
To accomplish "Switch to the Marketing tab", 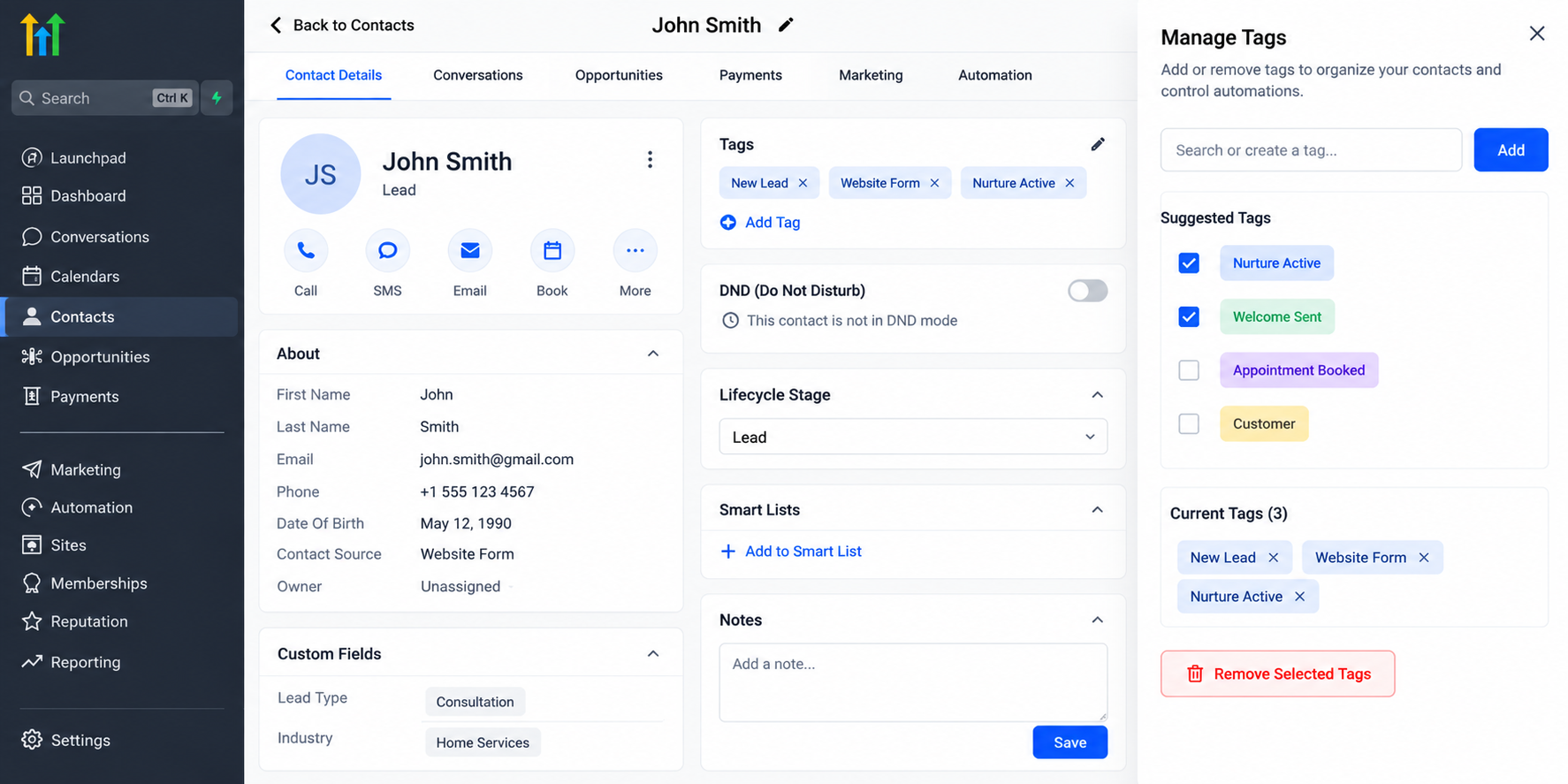I will (x=871, y=75).
